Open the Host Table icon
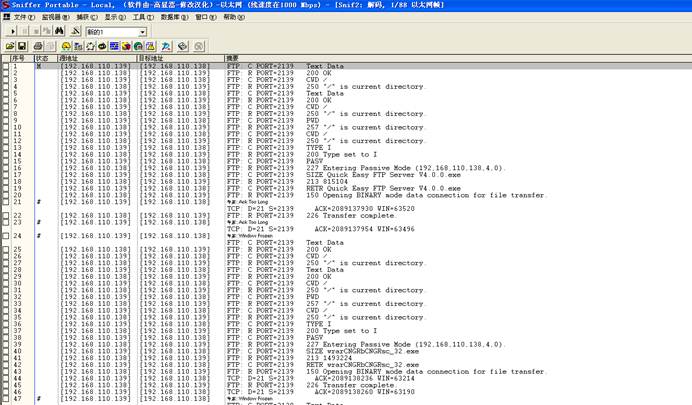 point(78,46)
